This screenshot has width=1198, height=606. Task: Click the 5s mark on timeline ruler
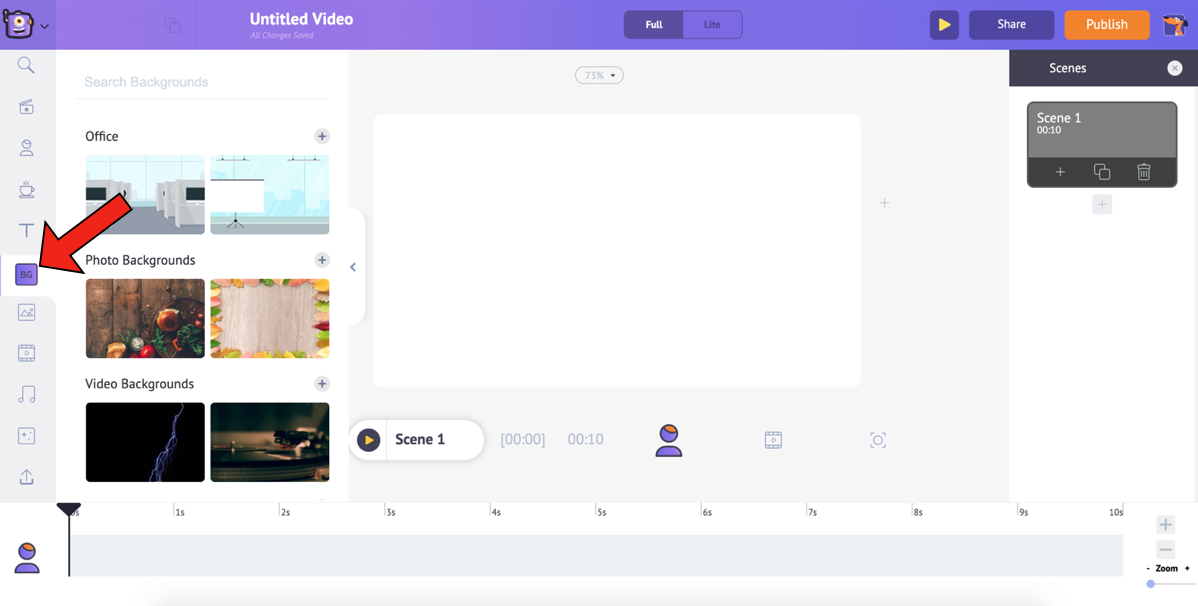601,512
